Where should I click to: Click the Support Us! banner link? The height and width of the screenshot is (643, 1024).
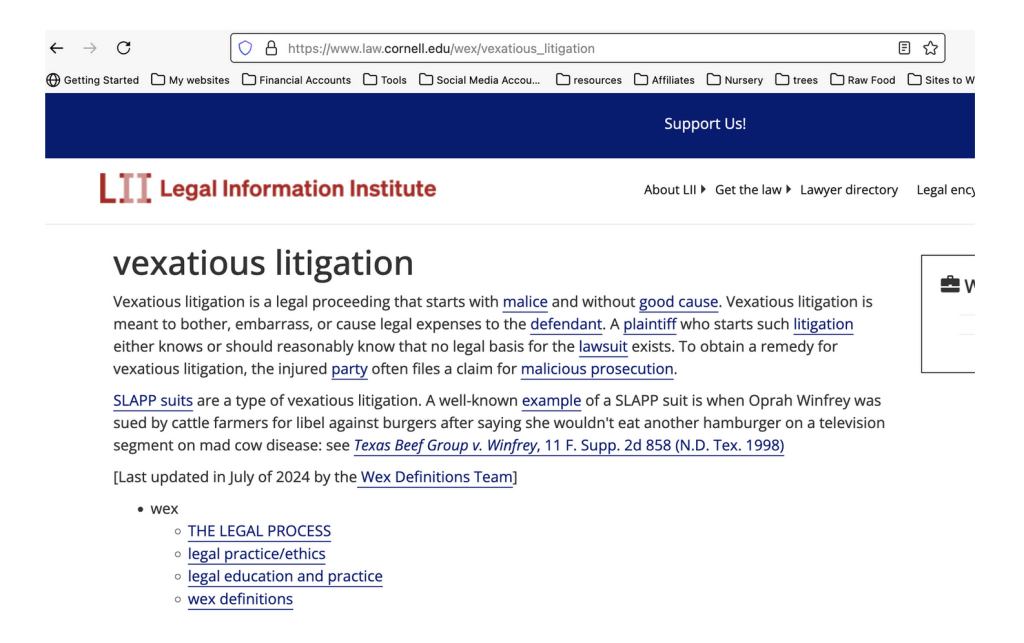[705, 124]
